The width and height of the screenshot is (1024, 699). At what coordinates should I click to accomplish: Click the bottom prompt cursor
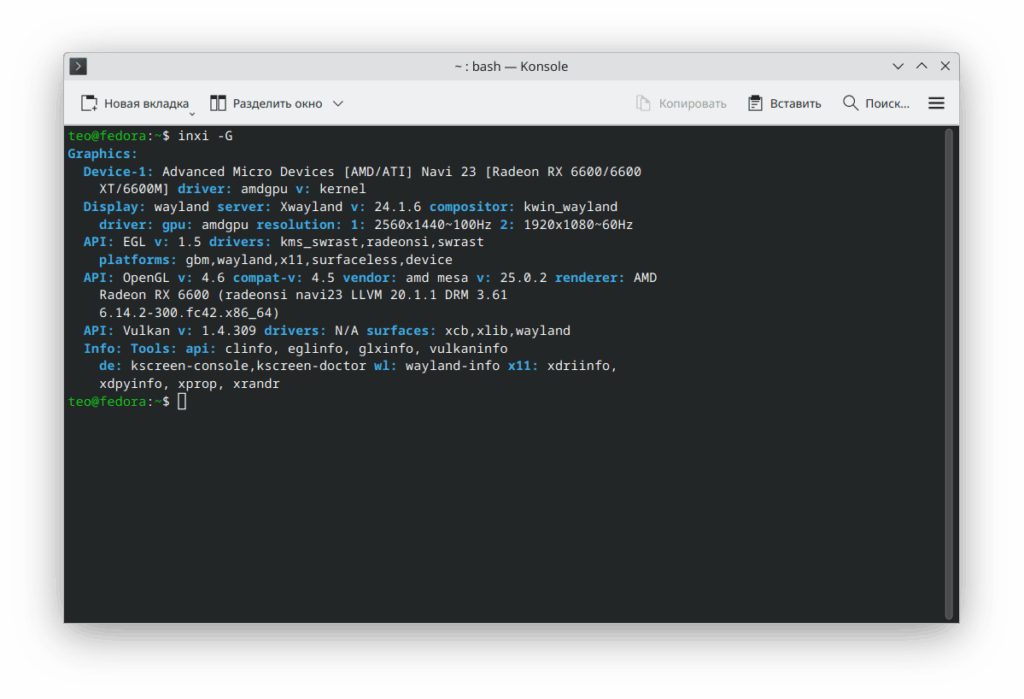[x=182, y=401]
